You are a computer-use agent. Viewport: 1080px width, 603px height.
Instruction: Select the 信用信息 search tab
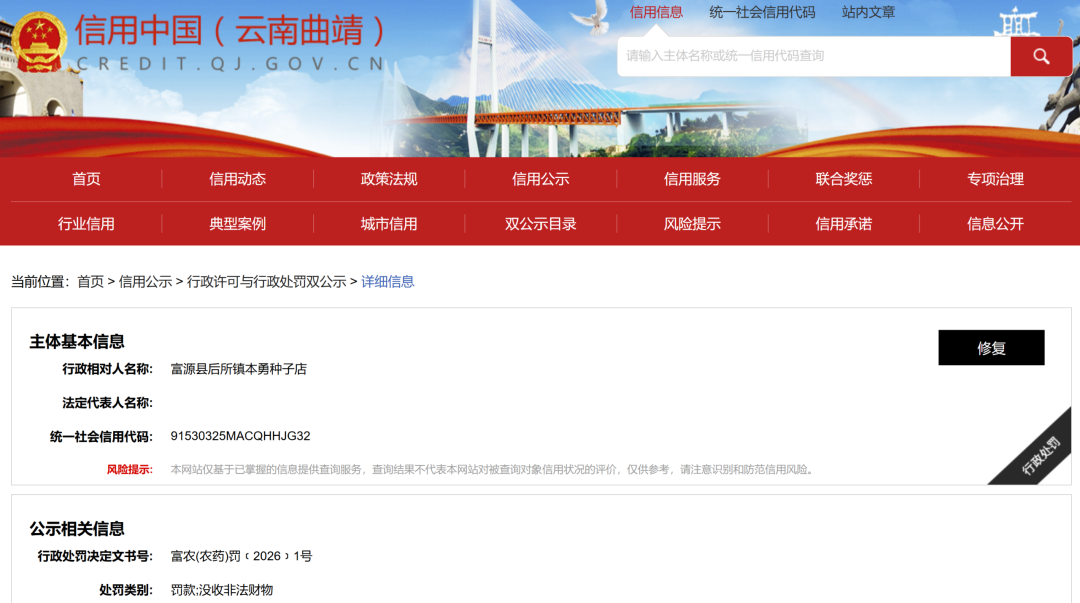coord(656,12)
